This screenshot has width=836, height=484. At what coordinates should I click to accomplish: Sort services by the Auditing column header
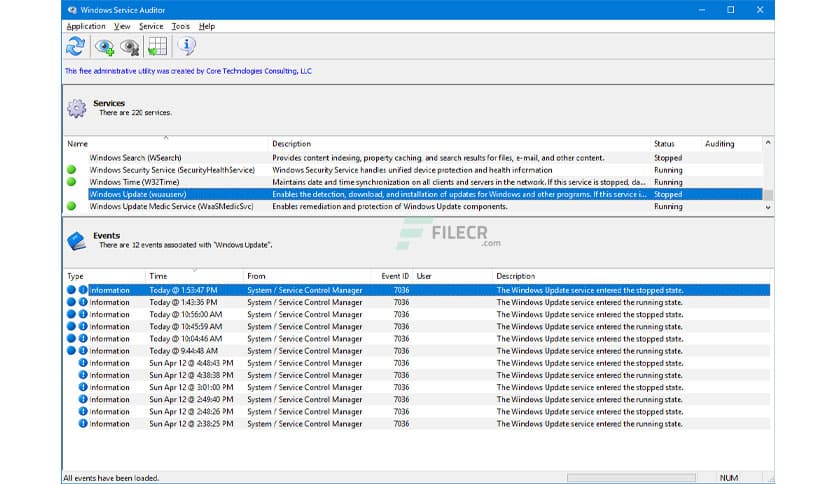pos(732,144)
